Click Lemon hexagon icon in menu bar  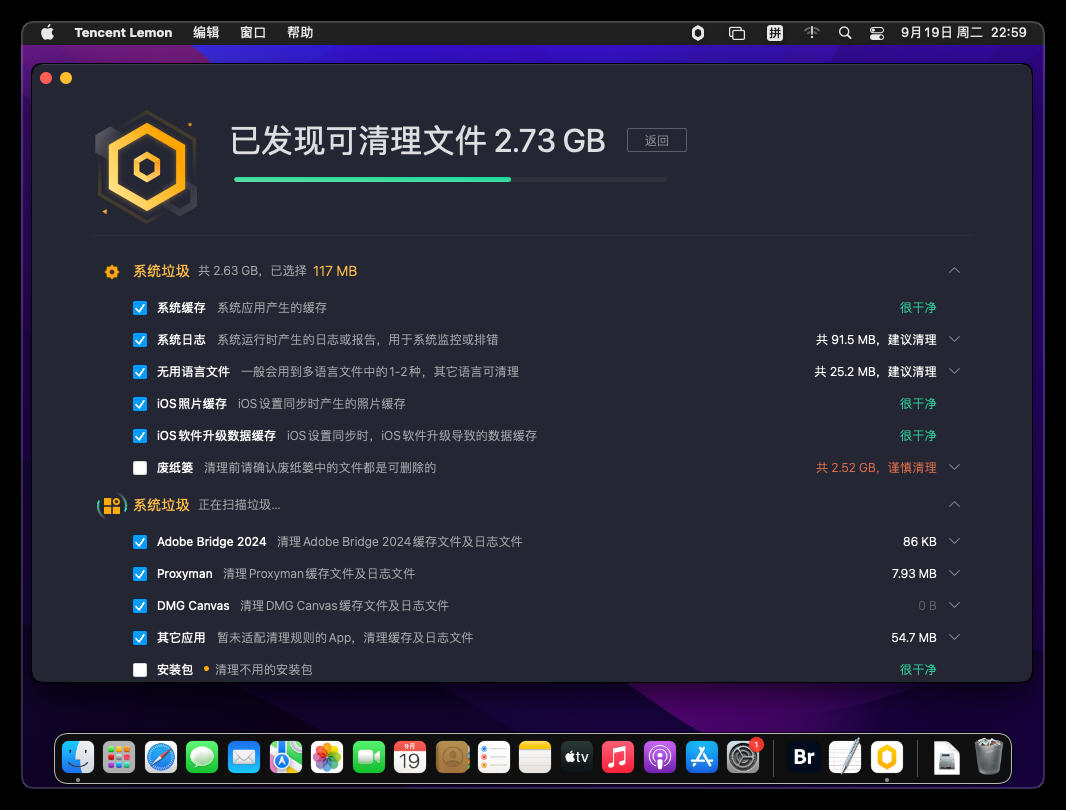698,33
